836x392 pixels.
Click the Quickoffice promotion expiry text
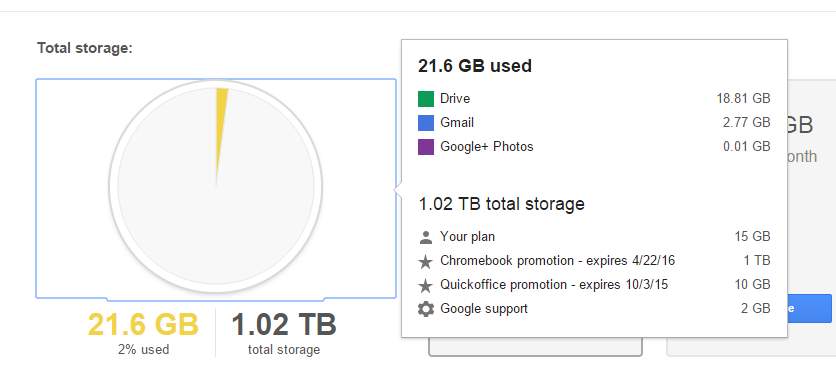coord(554,285)
